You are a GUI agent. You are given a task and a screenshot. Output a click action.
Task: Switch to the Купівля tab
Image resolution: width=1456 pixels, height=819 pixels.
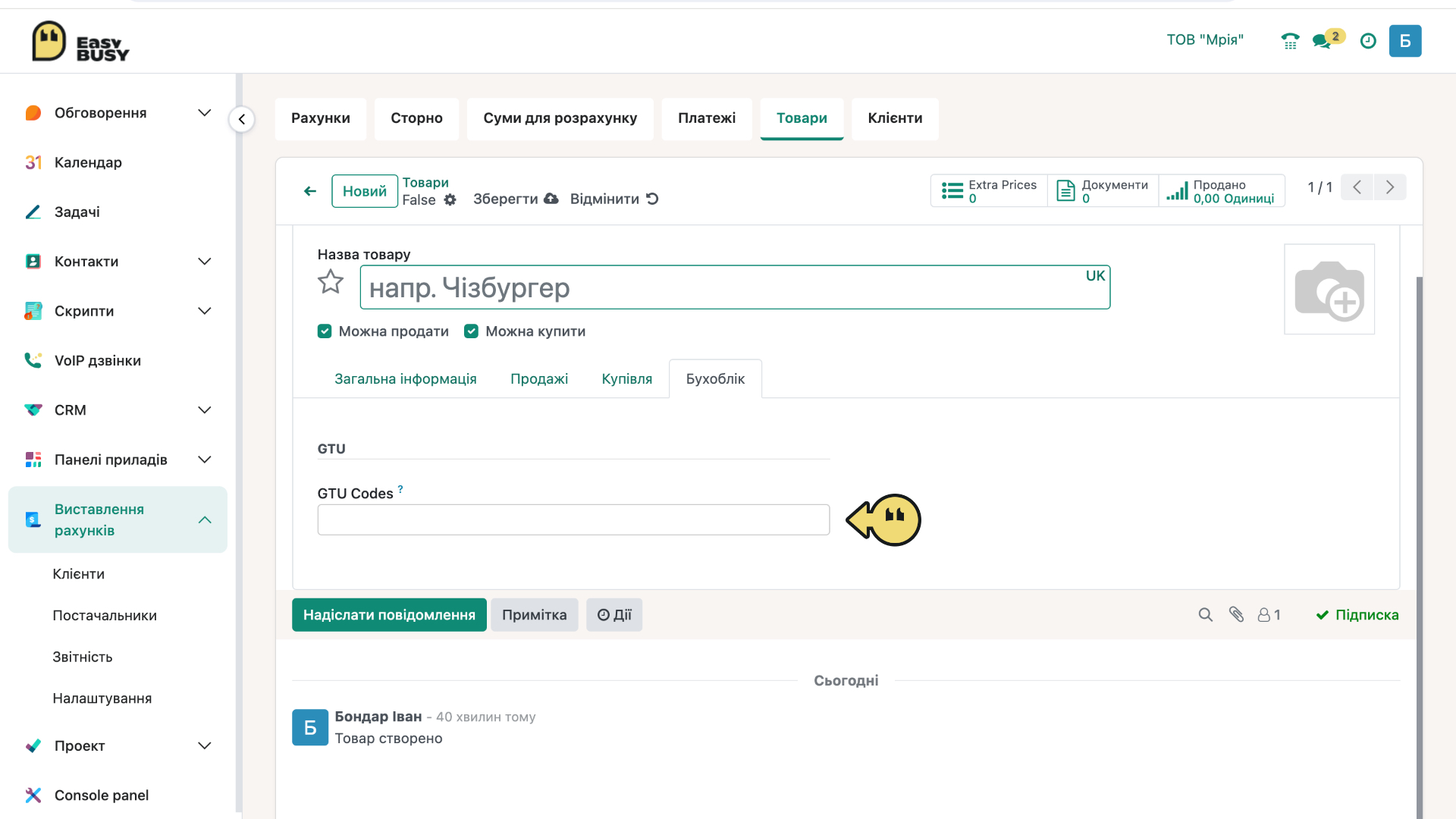tap(627, 379)
